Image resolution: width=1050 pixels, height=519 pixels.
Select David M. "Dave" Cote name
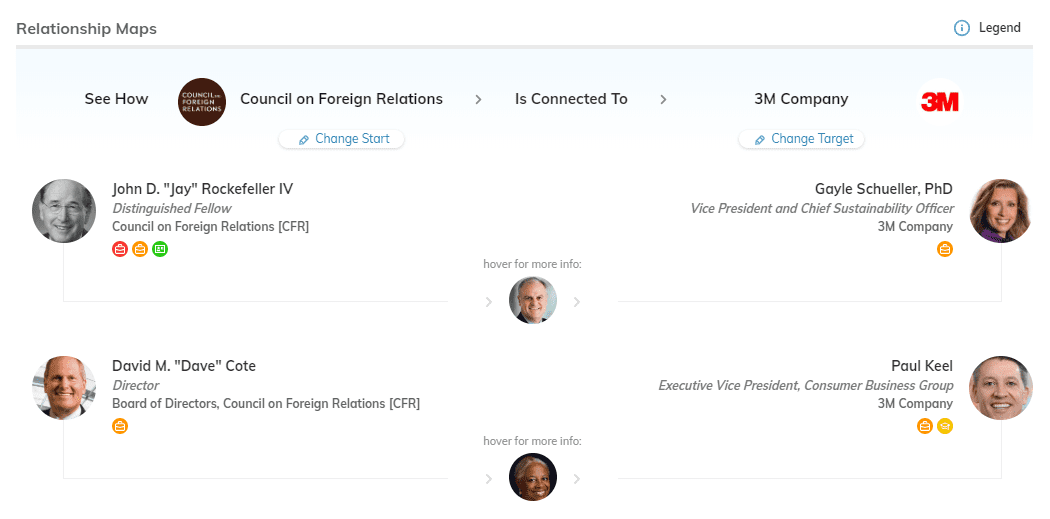point(184,366)
